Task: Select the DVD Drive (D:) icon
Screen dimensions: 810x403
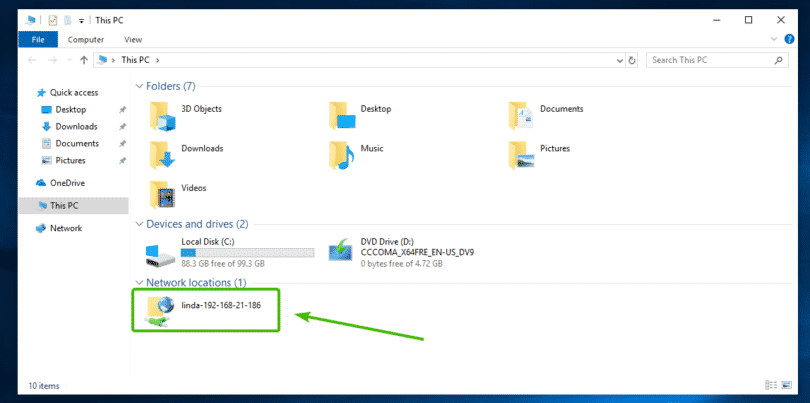Action: point(341,252)
